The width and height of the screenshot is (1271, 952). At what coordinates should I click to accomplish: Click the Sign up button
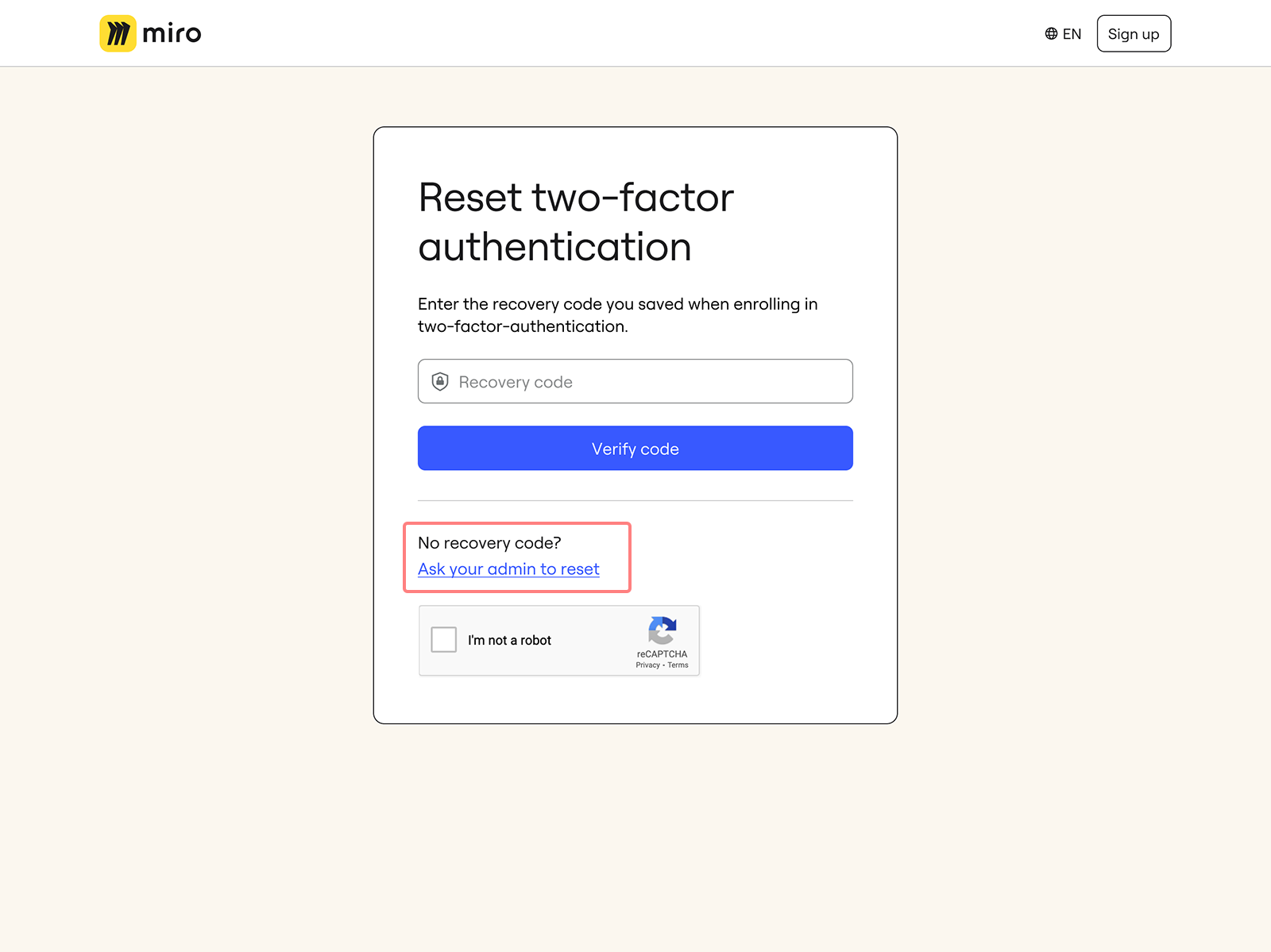click(x=1134, y=33)
